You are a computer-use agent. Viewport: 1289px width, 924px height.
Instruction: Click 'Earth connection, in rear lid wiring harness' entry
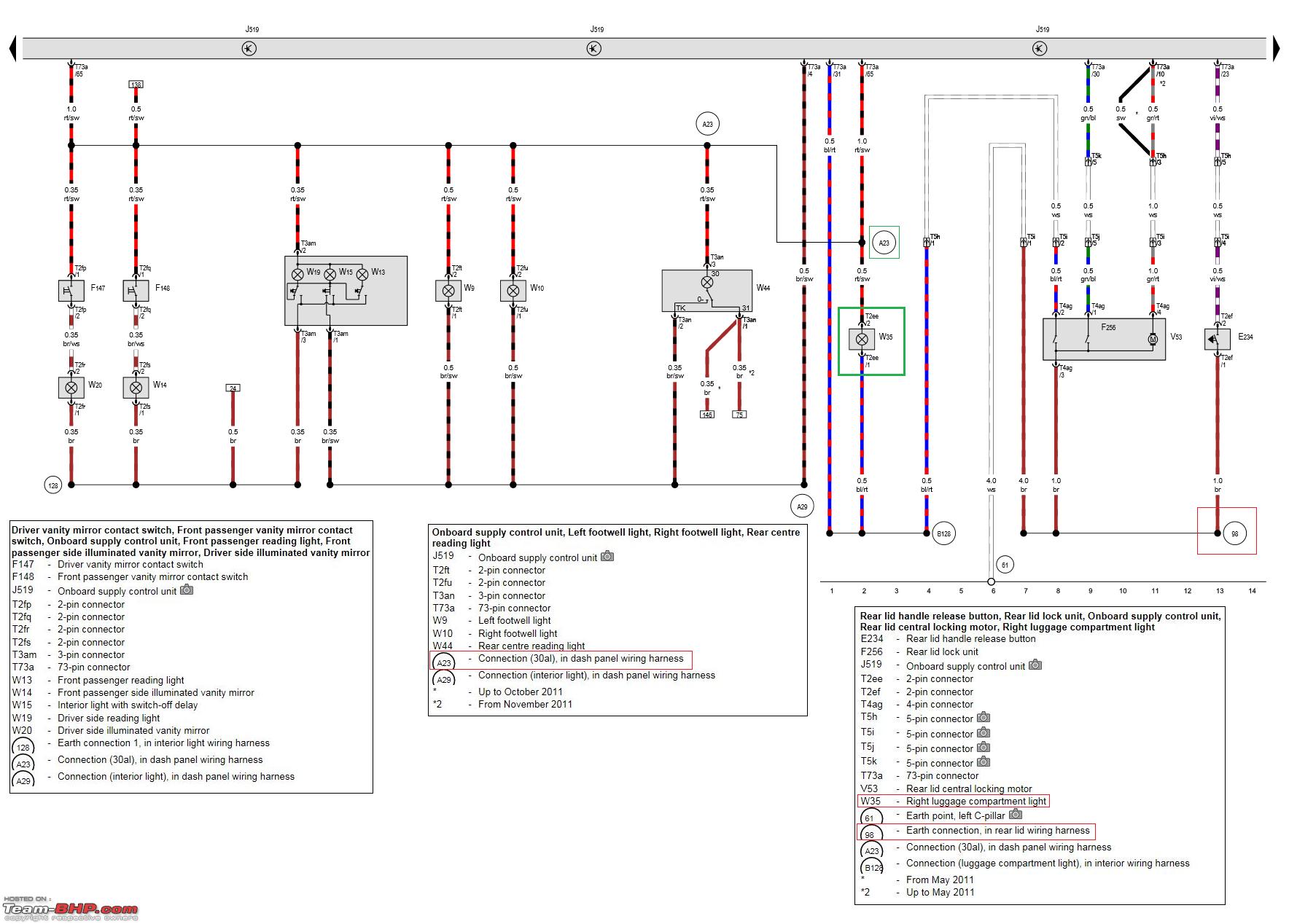click(997, 831)
